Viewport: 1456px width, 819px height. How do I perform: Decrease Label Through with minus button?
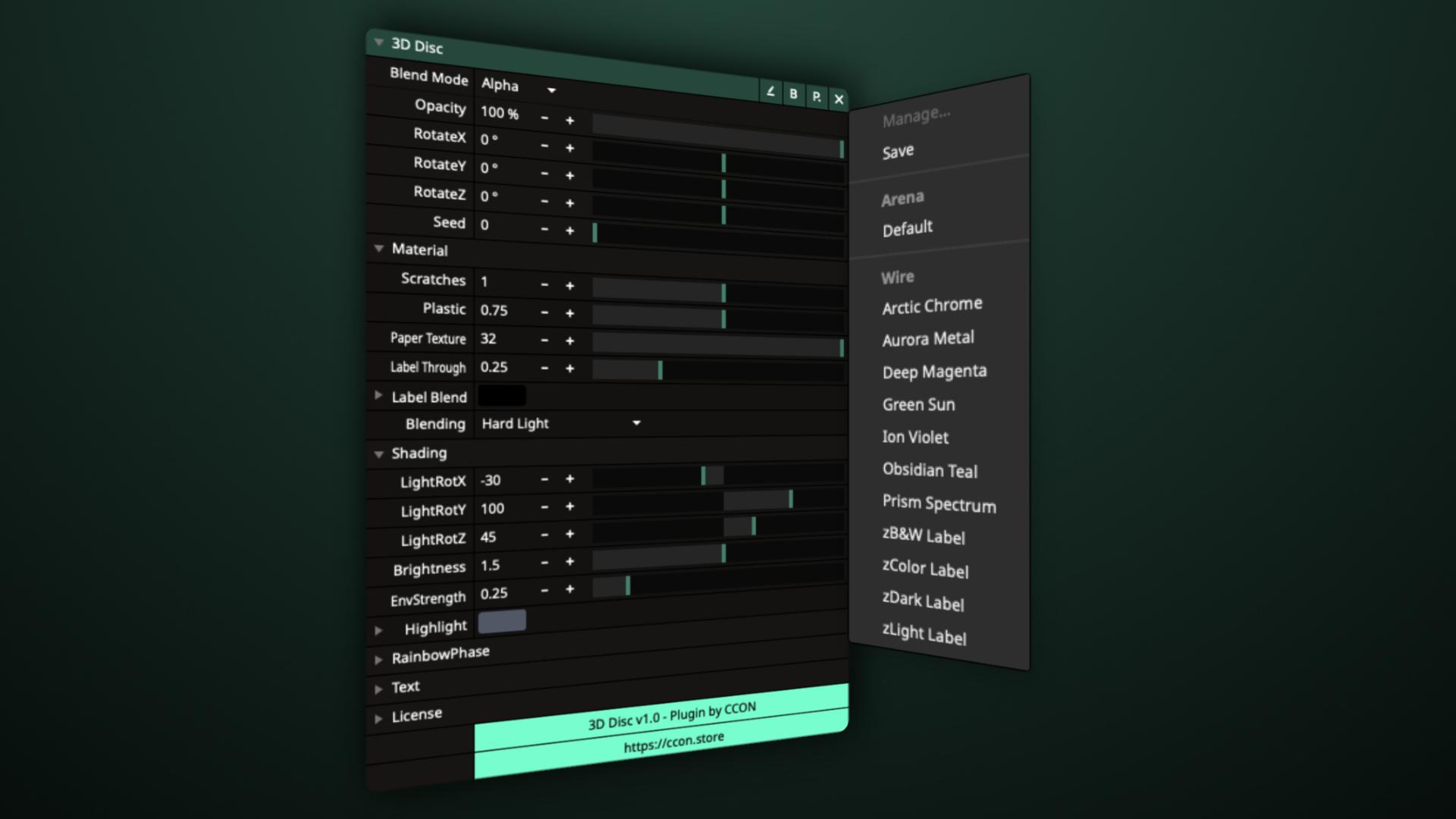tap(544, 368)
